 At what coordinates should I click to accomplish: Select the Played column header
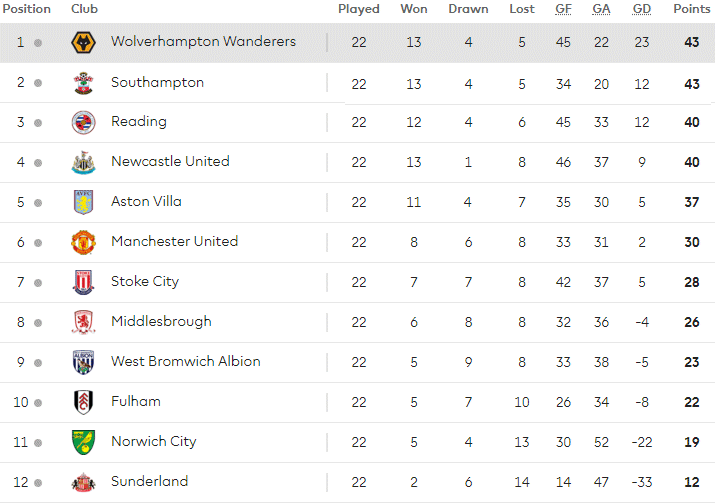click(x=359, y=9)
